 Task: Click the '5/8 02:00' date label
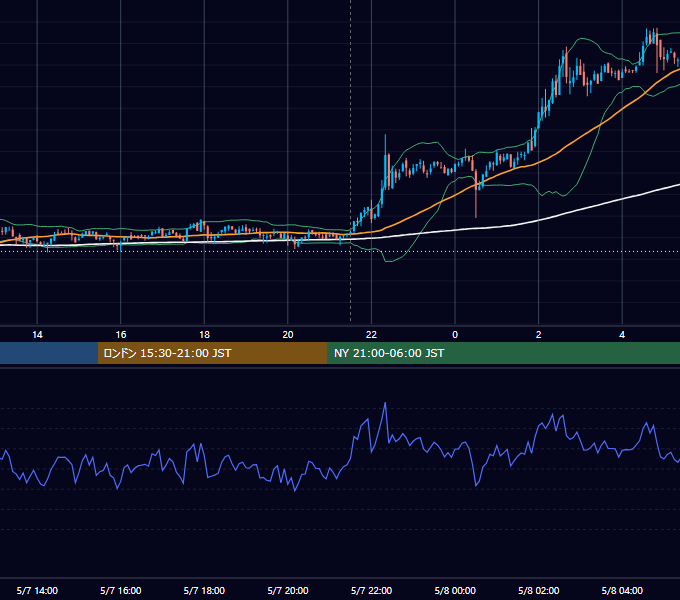pyautogui.click(x=539, y=590)
